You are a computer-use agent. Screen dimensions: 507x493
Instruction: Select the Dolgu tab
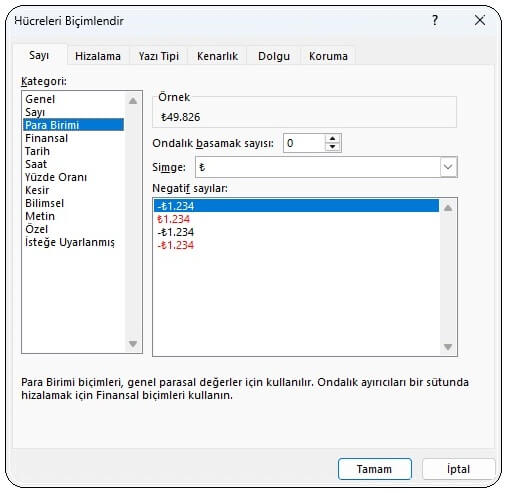tap(274, 56)
